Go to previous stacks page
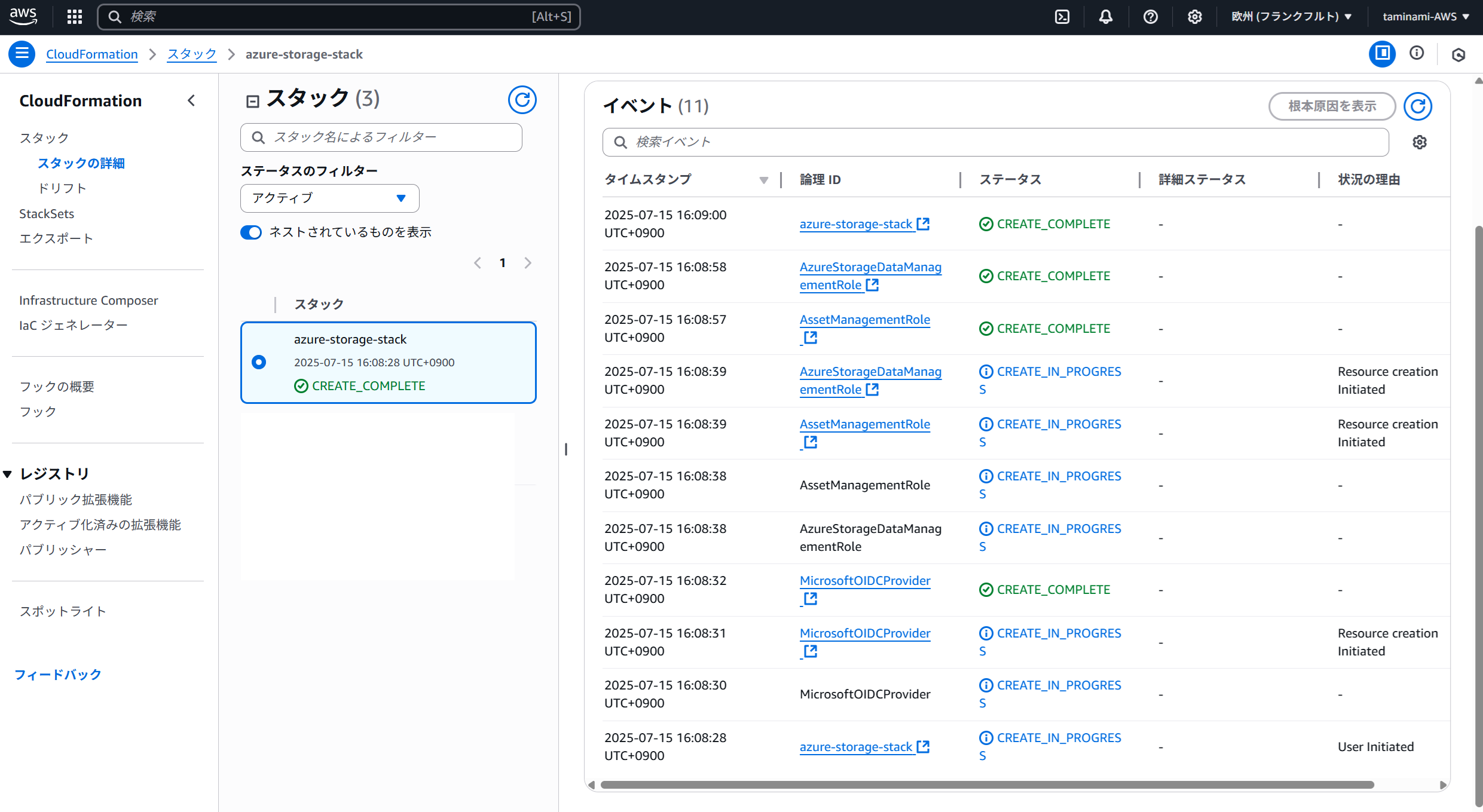This screenshot has width=1483, height=812. tap(478, 263)
